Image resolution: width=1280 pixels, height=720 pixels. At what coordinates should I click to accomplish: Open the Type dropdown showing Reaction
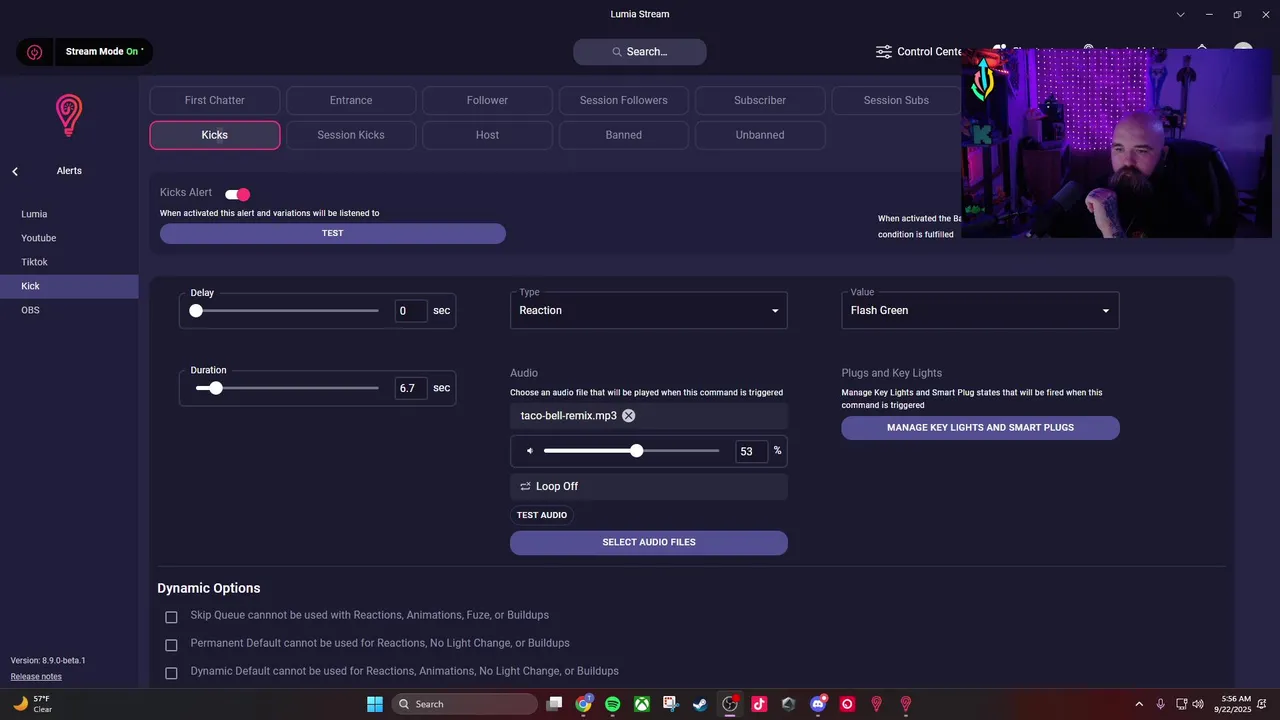[x=649, y=310]
